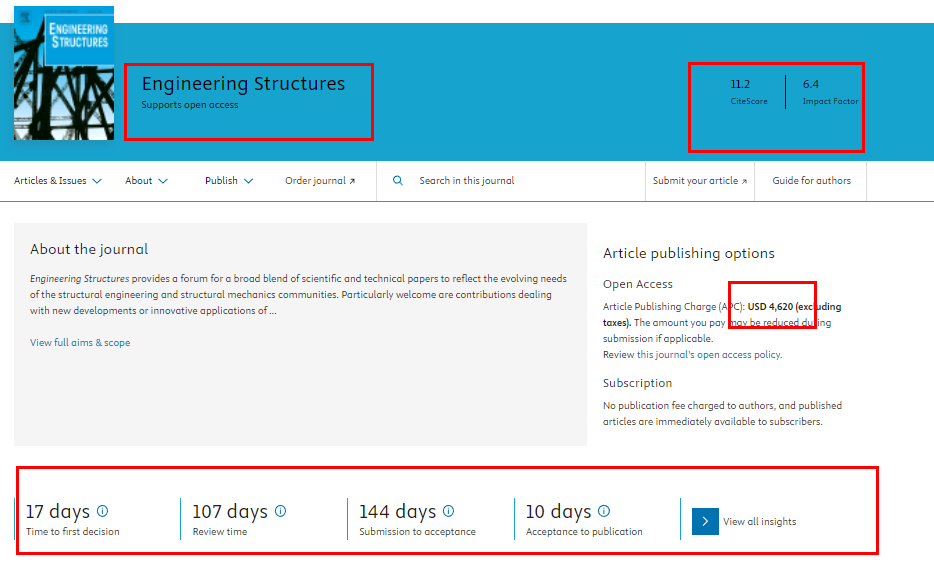934x565 pixels.
Task: Open this journal's open access policy link
Action: pyautogui.click(x=709, y=354)
